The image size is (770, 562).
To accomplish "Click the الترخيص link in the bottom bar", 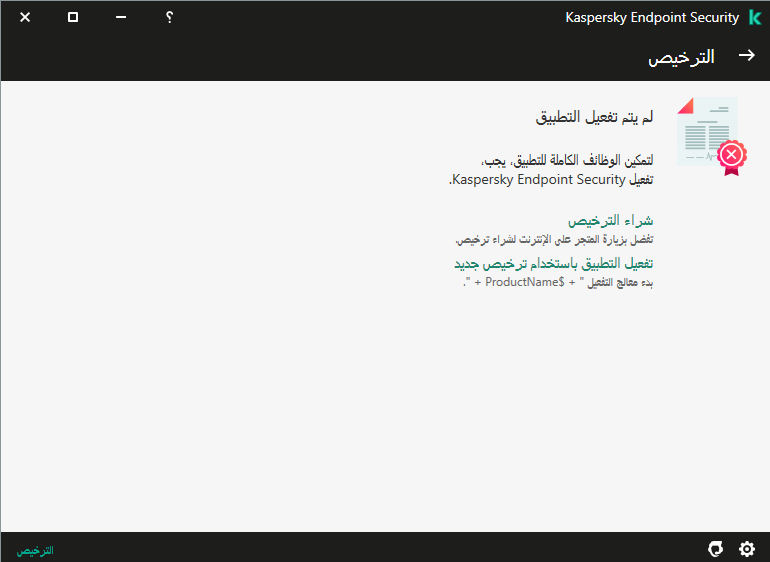I will point(35,551).
